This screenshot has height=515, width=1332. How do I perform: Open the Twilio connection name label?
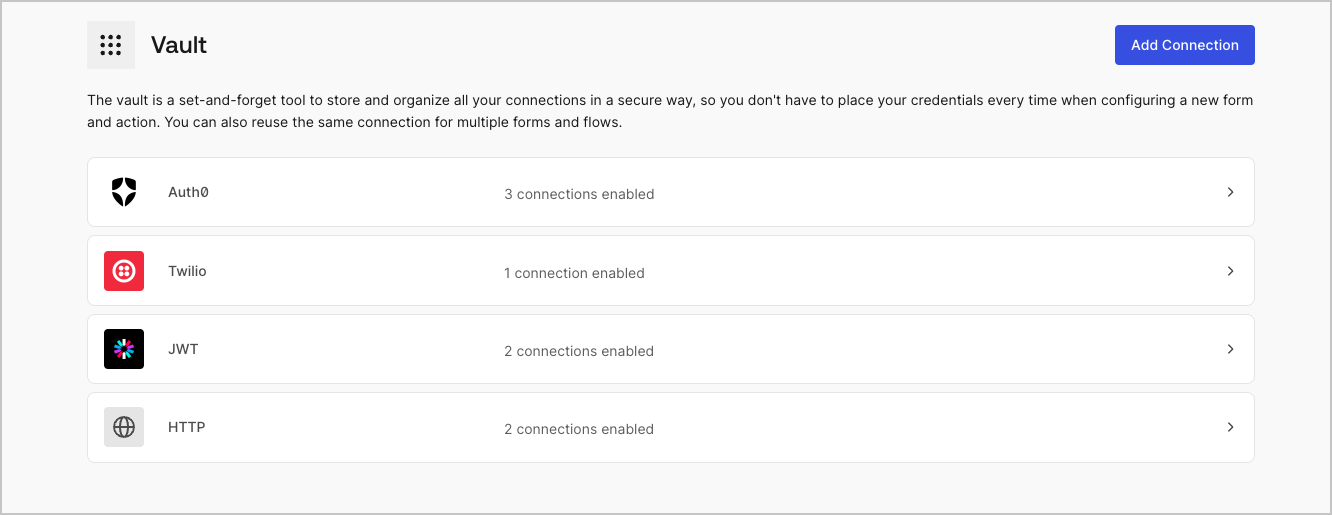tap(187, 271)
